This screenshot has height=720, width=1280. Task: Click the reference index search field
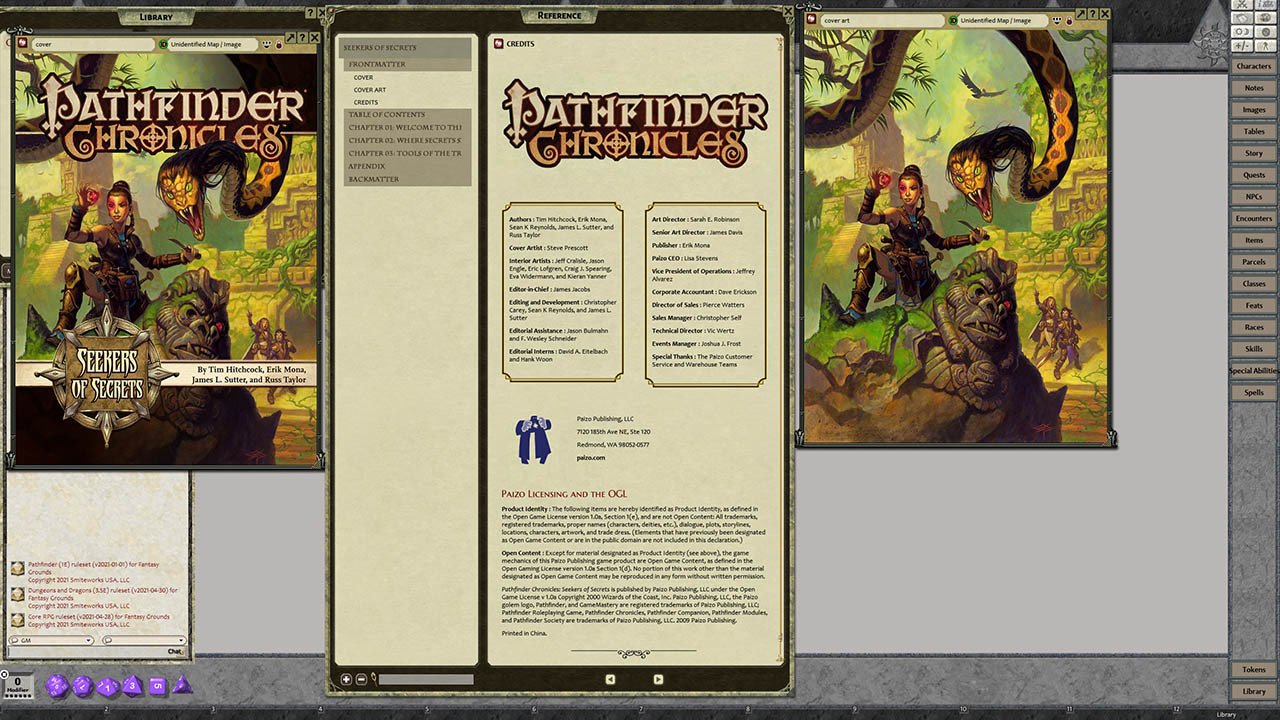[424, 680]
